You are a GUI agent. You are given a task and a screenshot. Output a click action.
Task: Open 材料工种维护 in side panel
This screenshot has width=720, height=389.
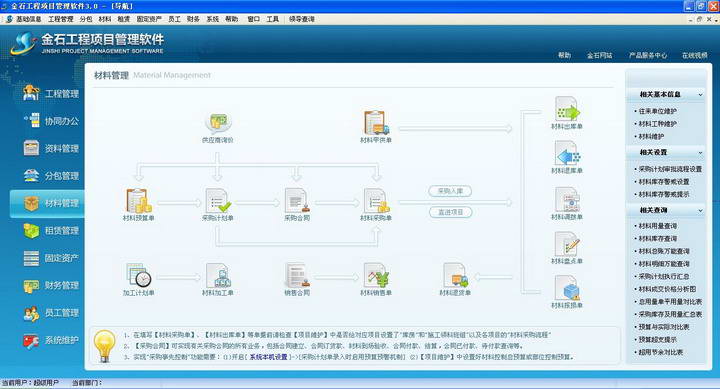[658, 124]
